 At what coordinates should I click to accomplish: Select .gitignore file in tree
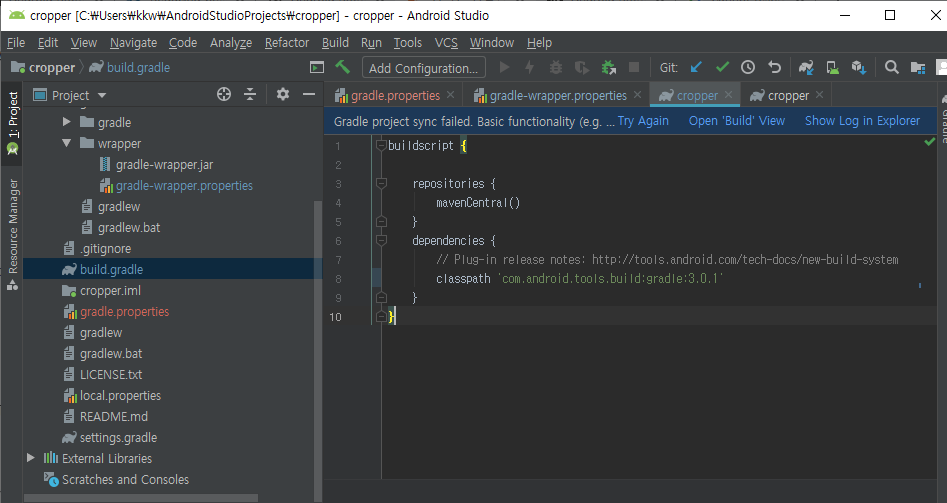(x=106, y=248)
